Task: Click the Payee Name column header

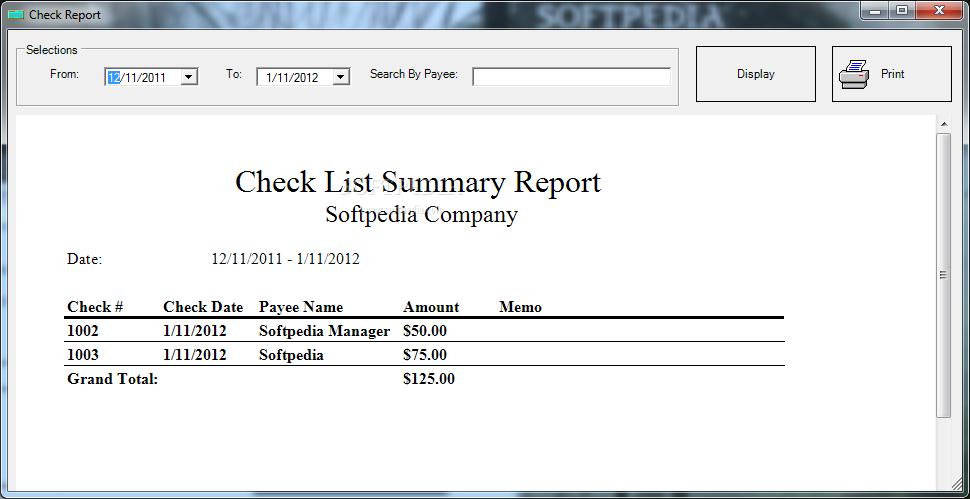Action: (x=301, y=307)
